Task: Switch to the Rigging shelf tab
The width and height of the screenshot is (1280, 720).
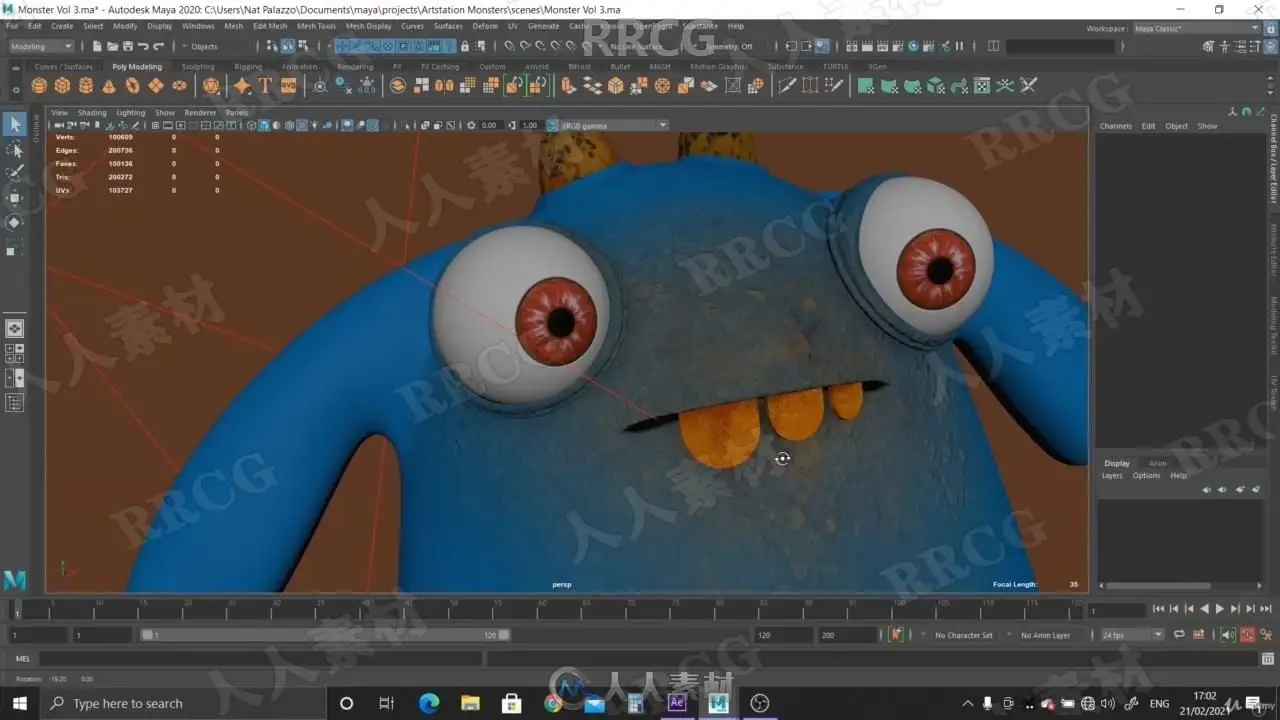Action: pyautogui.click(x=248, y=67)
